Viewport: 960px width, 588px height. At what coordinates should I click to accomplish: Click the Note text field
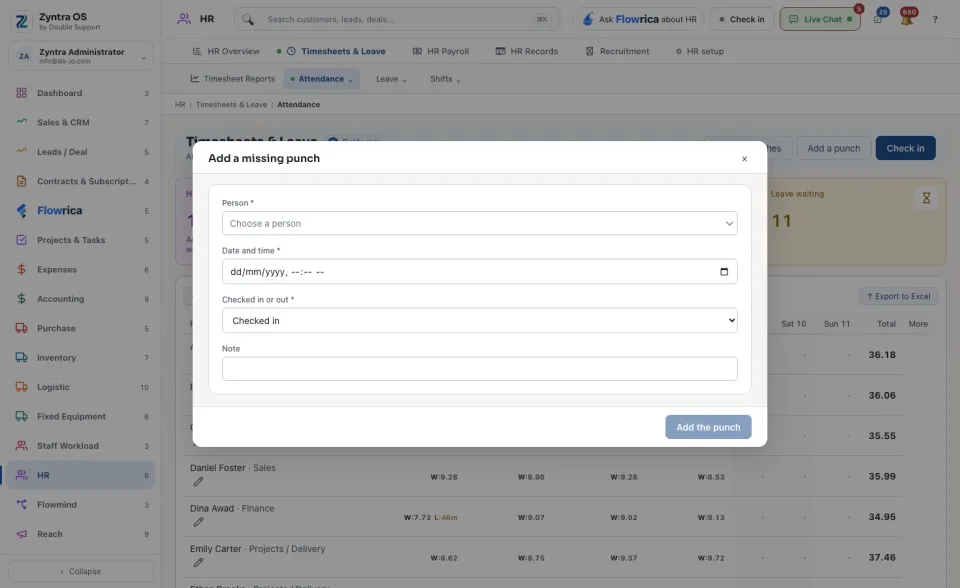(x=479, y=369)
